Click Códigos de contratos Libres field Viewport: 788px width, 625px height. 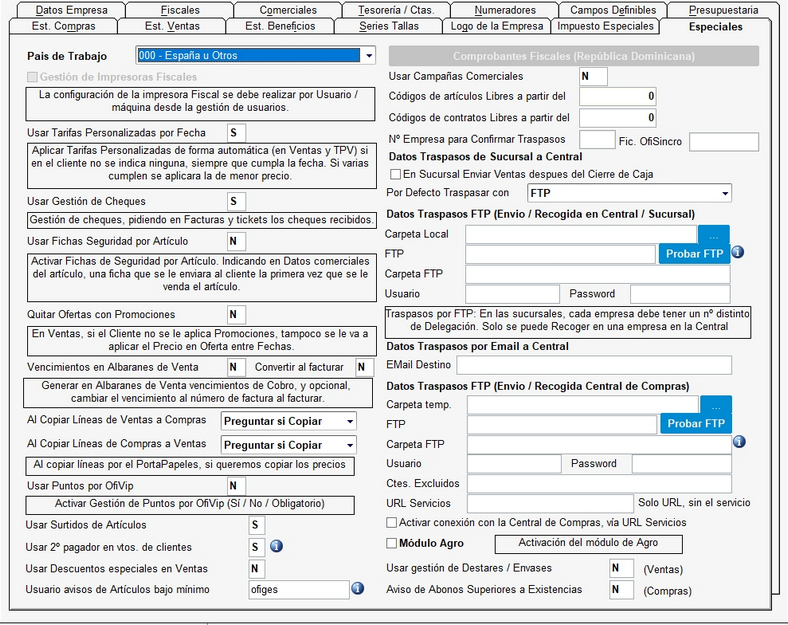[x=618, y=118]
